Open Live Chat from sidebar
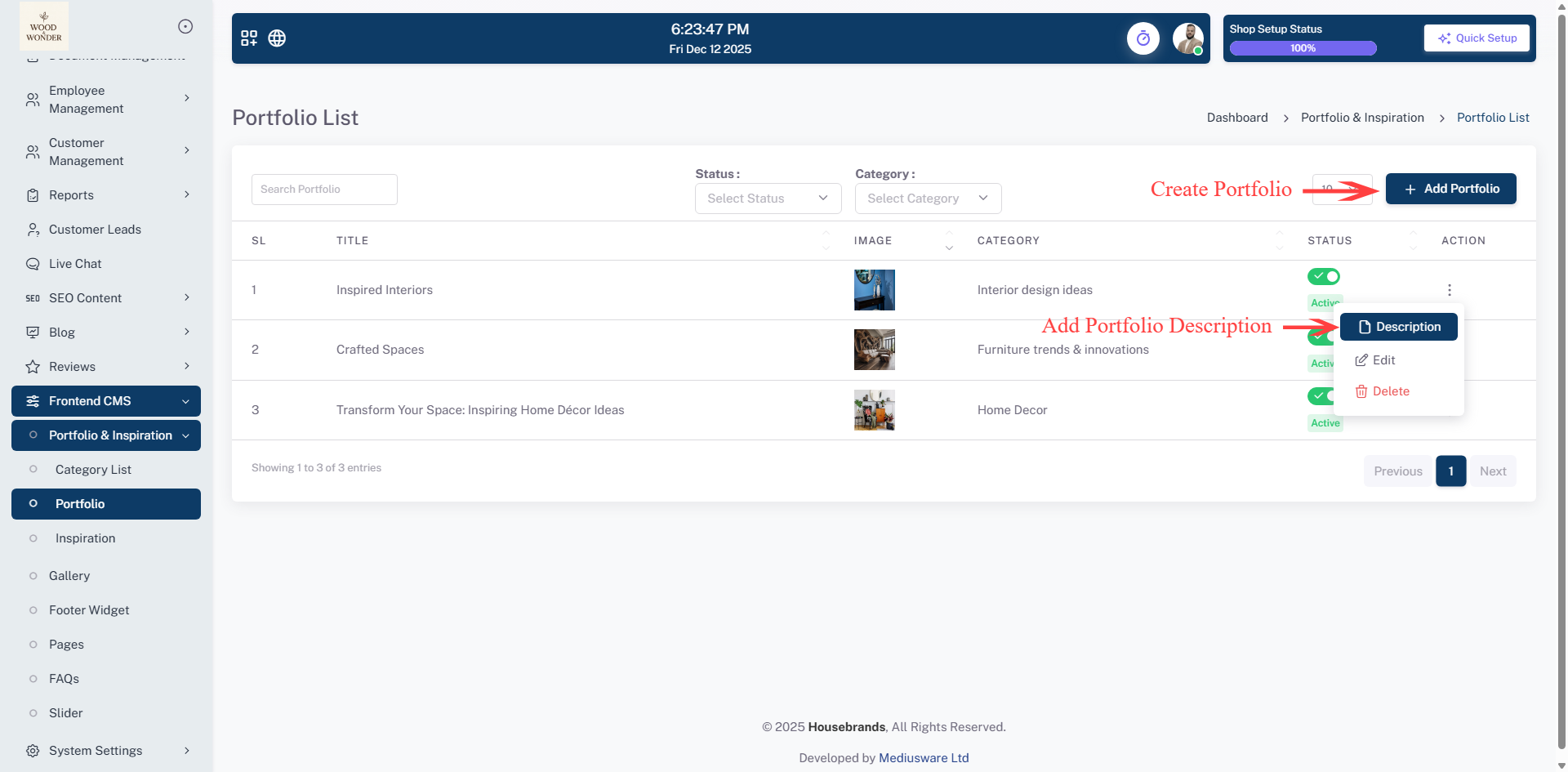The width and height of the screenshot is (1568, 772). tap(75, 264)
